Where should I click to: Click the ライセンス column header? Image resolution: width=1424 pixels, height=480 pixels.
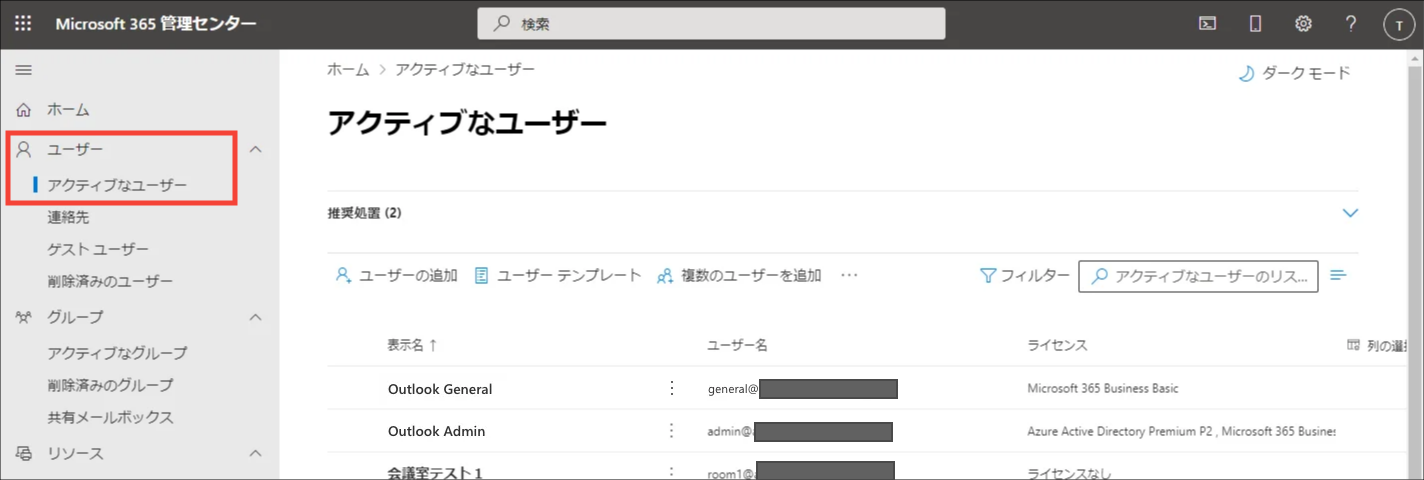point(1057,345)
